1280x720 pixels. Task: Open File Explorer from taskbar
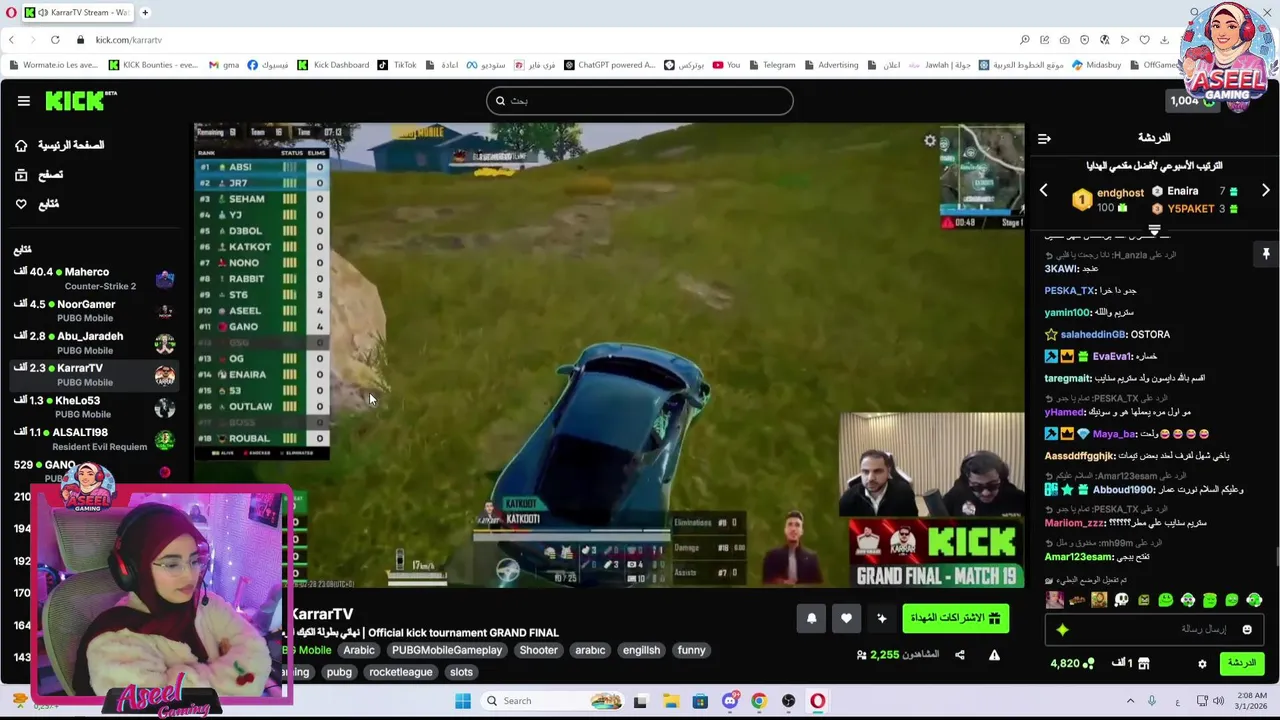pyautogui.click(x=670, y=701)
